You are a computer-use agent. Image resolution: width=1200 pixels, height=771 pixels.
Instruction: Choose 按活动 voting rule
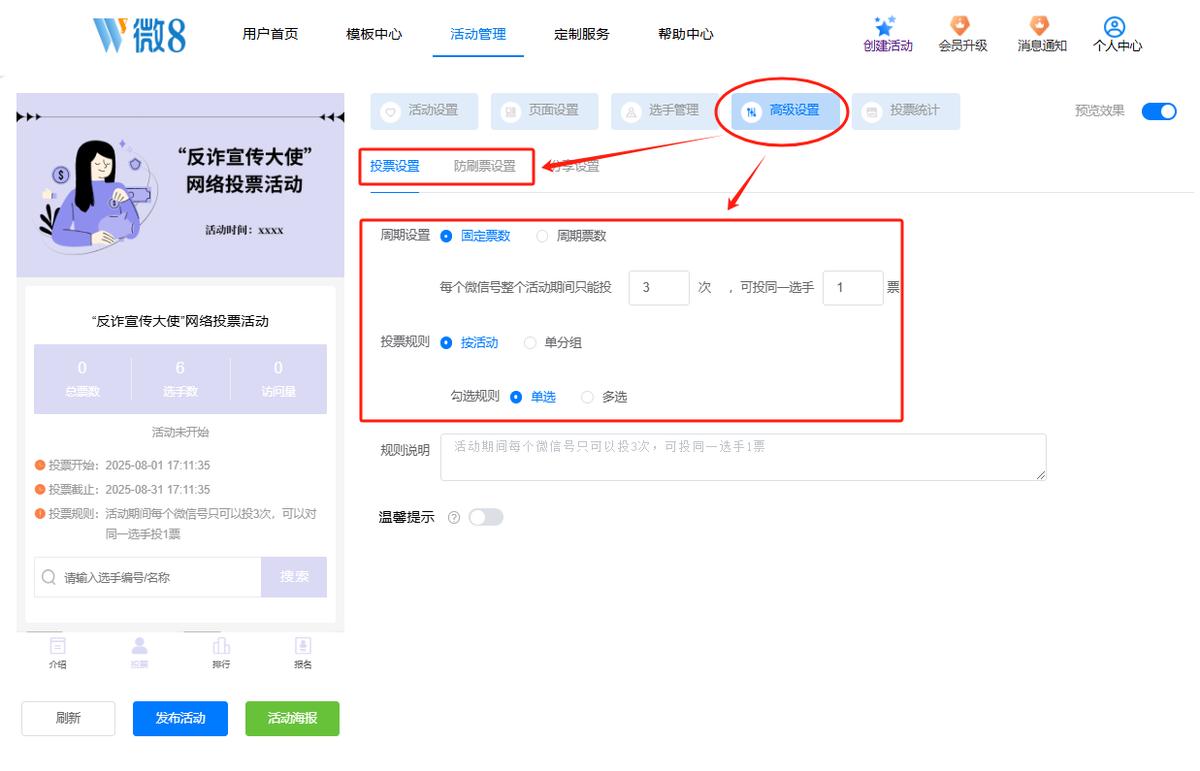pos(469,342)
